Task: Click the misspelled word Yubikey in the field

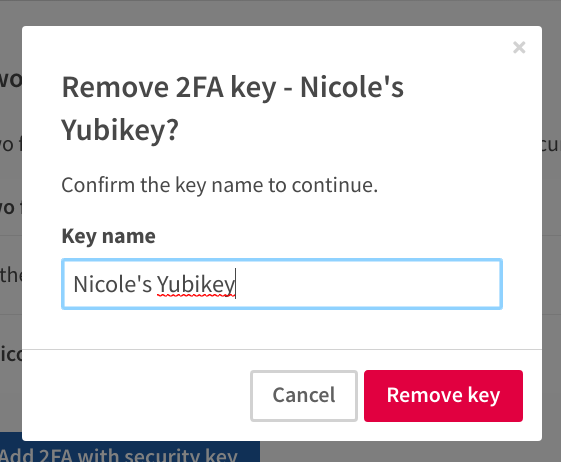Action: pyautogui.click(x=196, y=285)
